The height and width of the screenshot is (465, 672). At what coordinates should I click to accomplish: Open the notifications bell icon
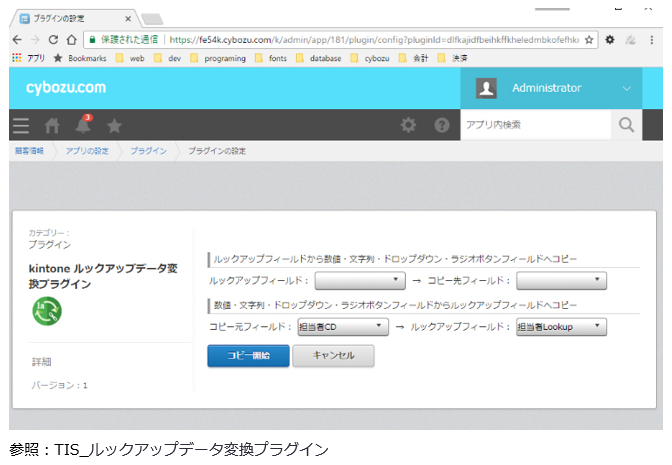click(83, 125)
